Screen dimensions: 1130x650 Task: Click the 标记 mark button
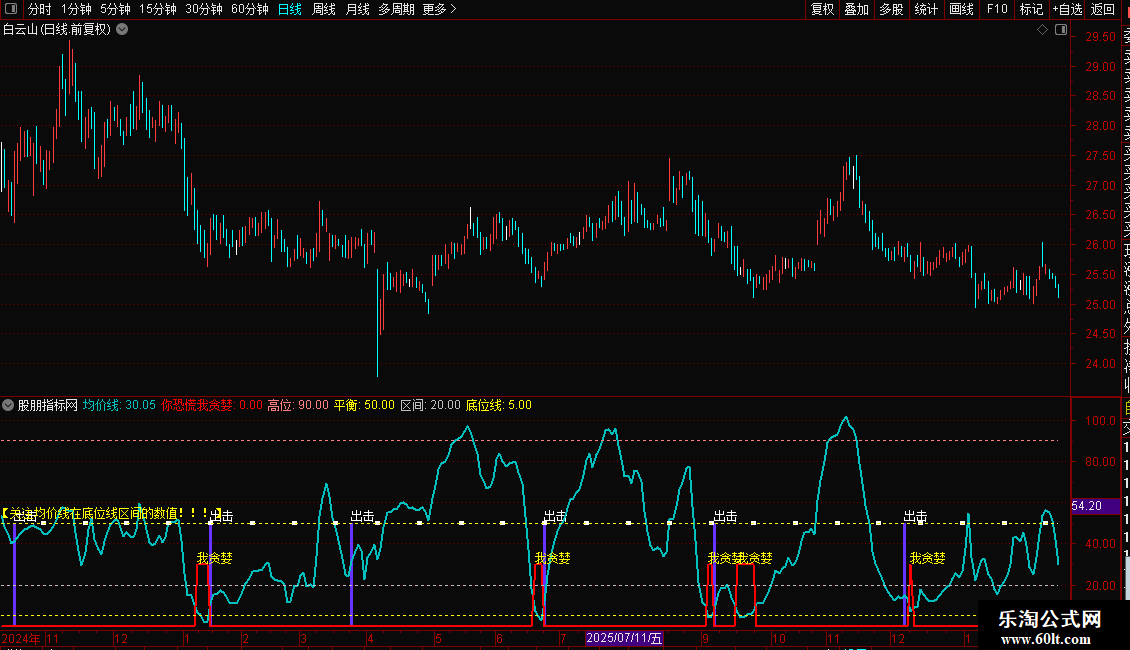tap(1031, 9)
